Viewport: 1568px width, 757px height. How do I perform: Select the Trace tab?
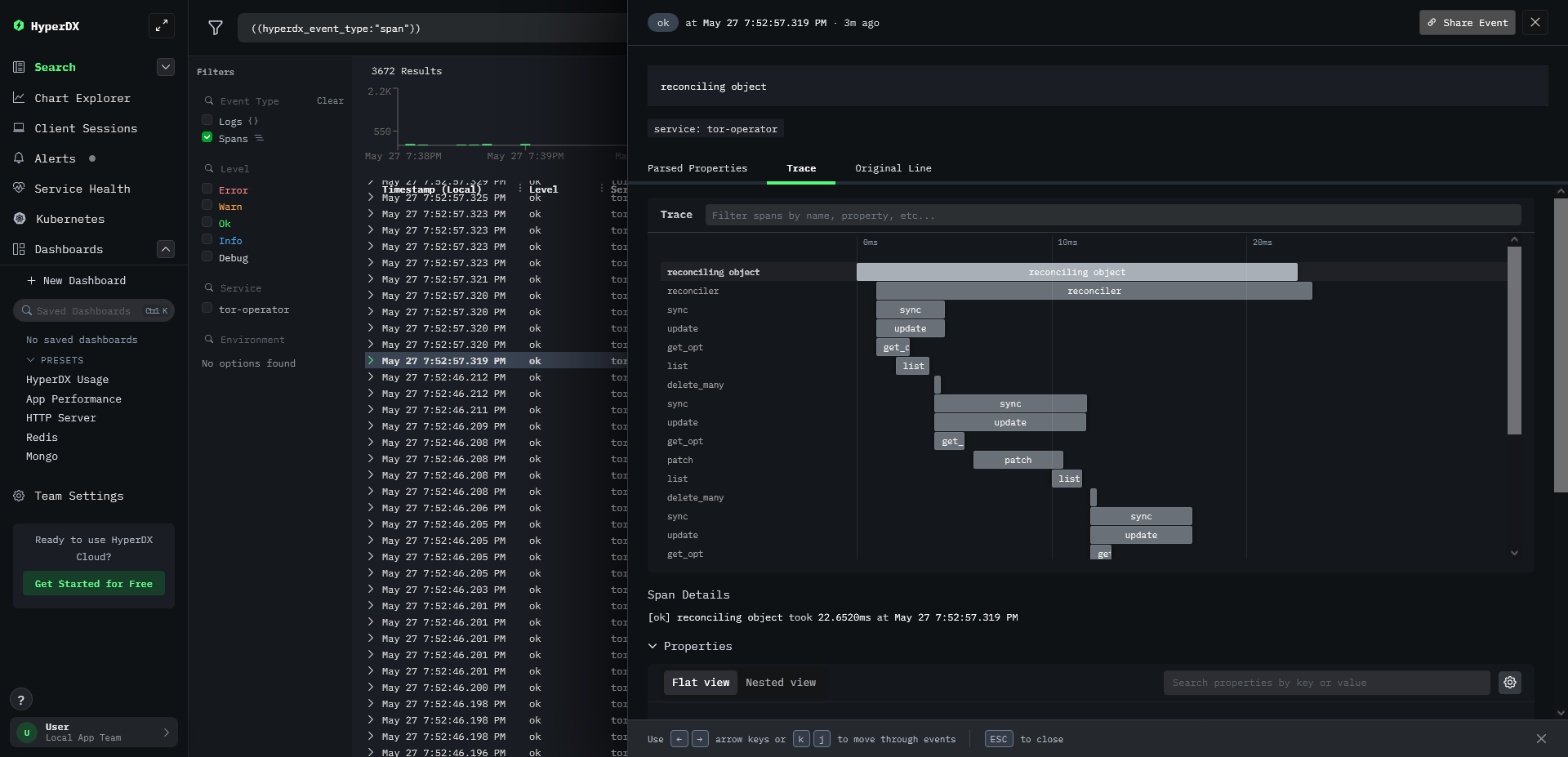pyautogui.click(x=801, y=168)
